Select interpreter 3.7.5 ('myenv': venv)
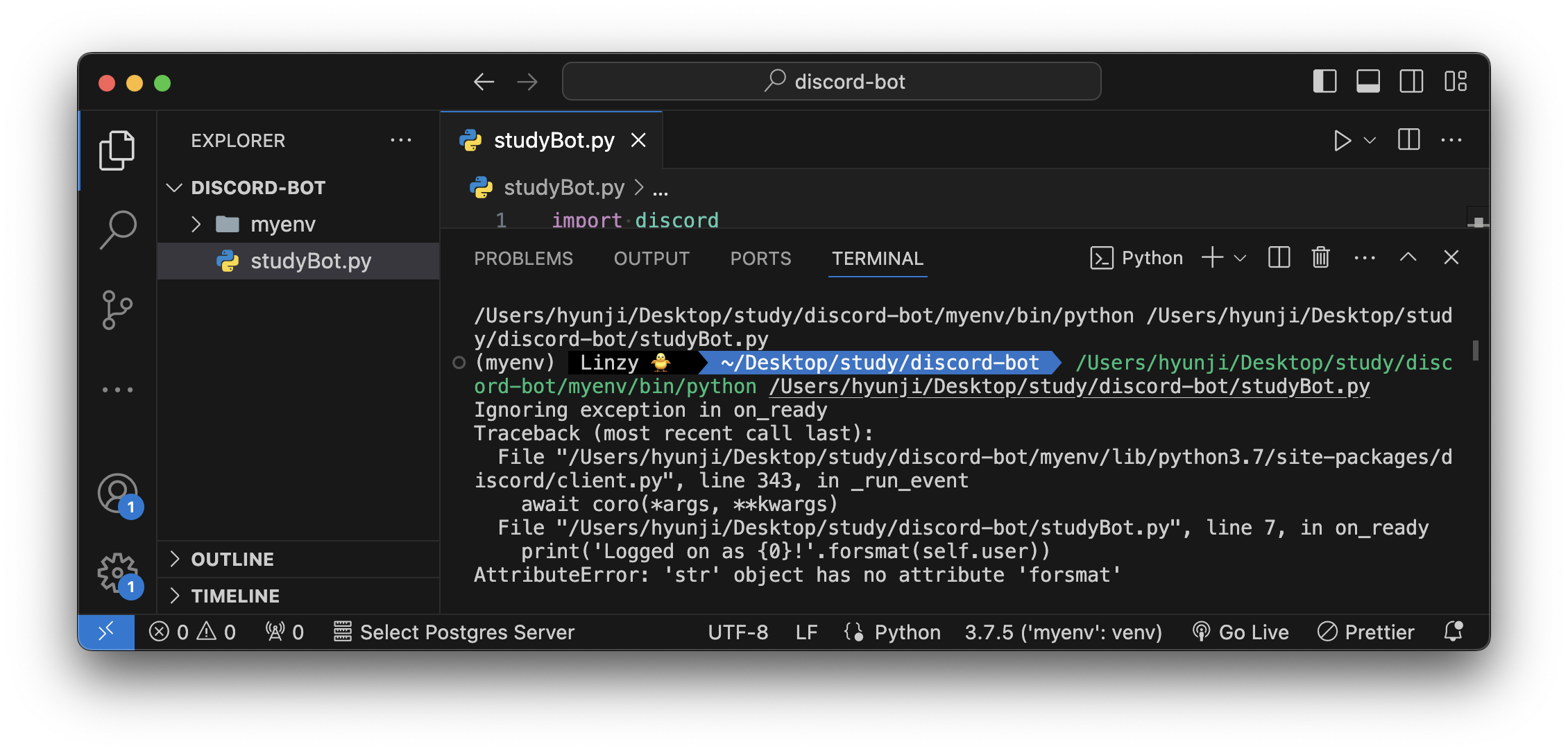Image resolution: width=1568 pixels, height=753 pixels. (x=1063, y=632)
